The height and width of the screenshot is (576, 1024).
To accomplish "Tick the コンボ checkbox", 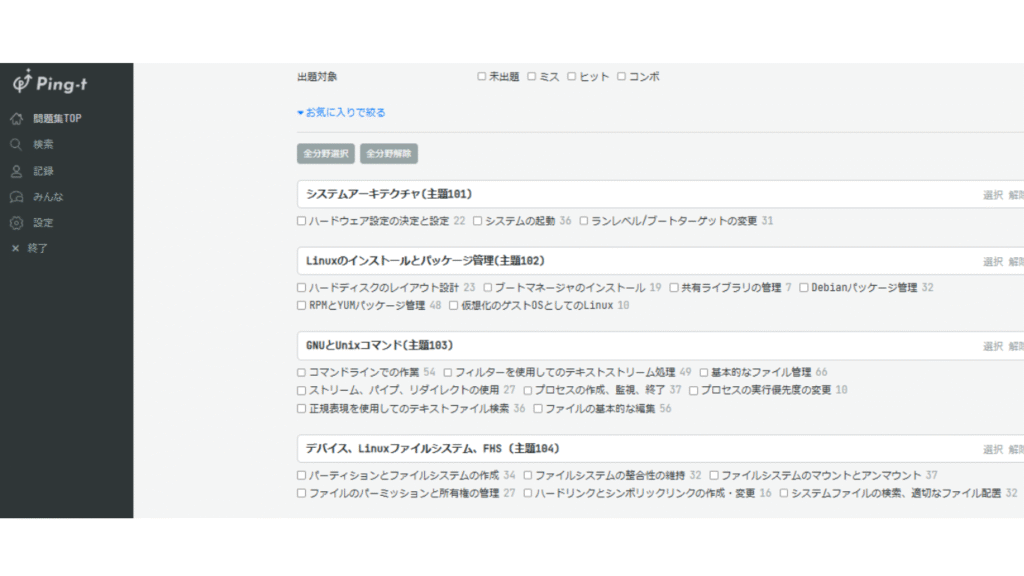I will point(621,76).
